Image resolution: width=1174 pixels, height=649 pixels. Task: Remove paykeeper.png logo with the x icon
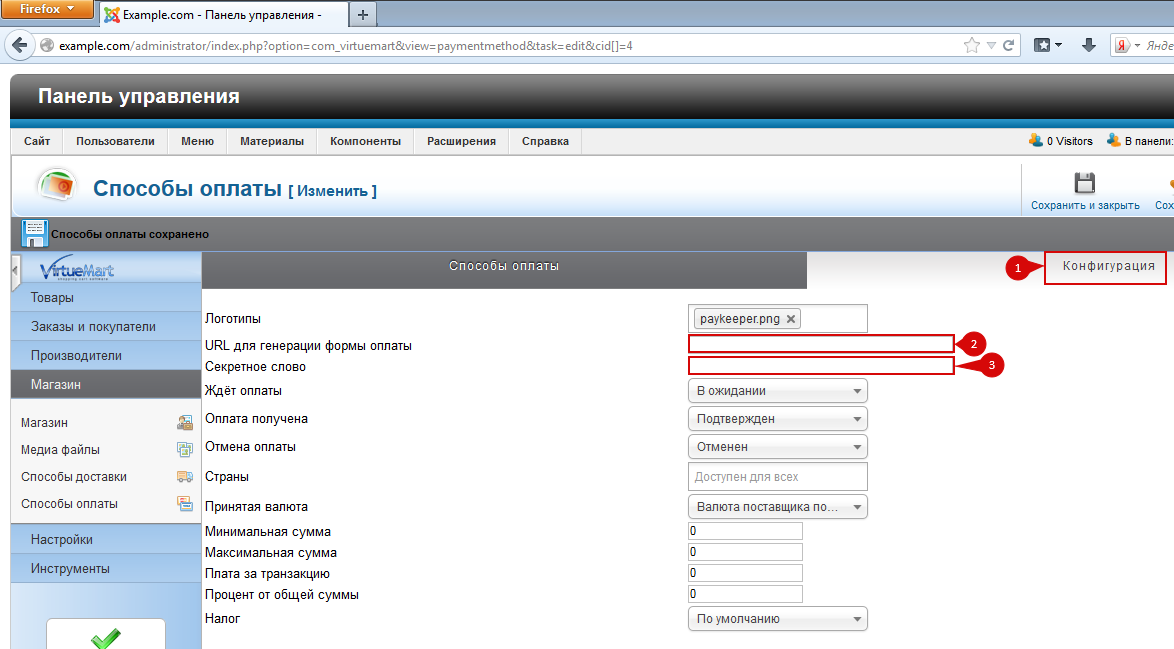(x=791, y=319)
